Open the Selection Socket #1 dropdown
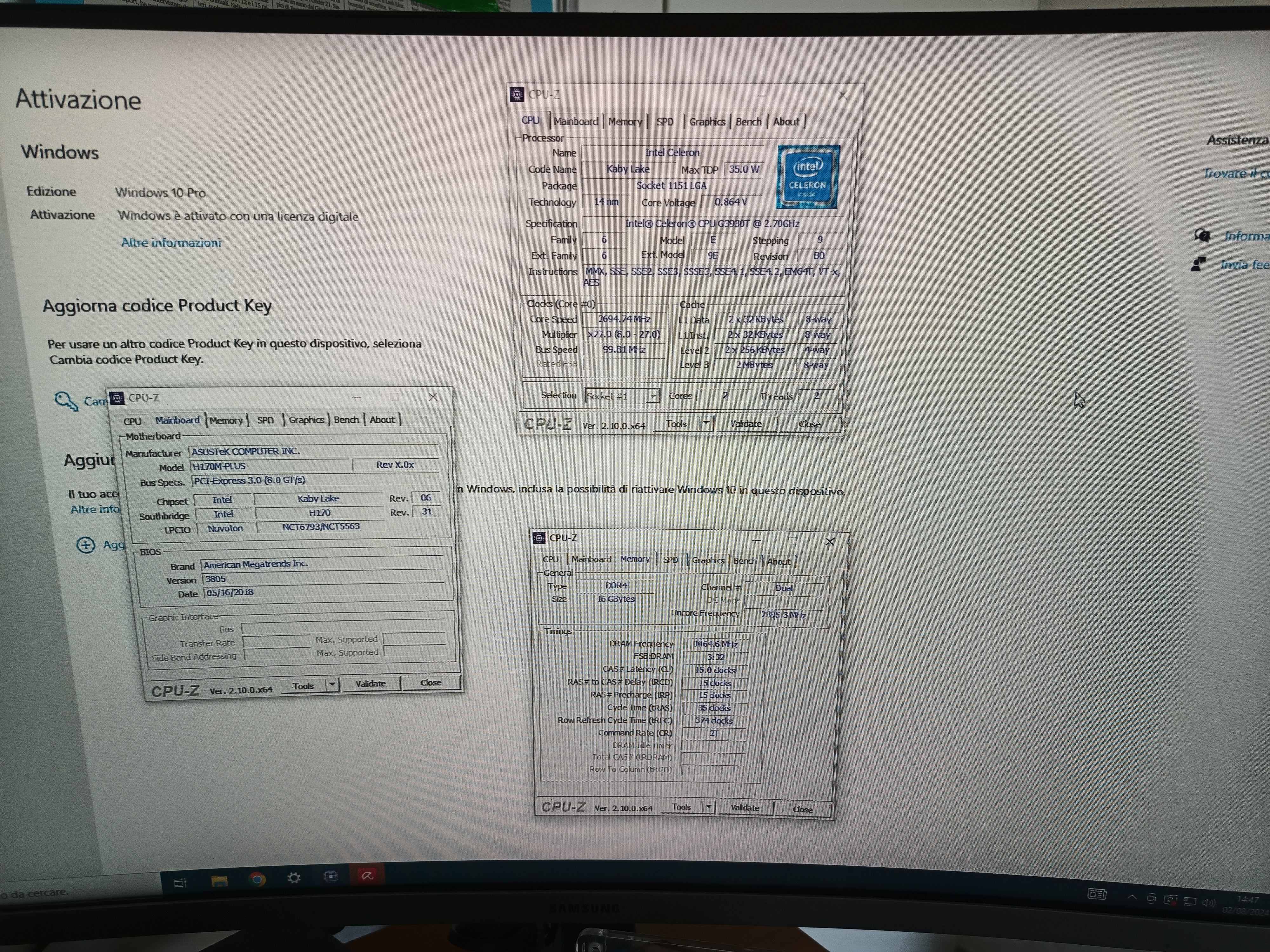 click(x=622, y=396)
